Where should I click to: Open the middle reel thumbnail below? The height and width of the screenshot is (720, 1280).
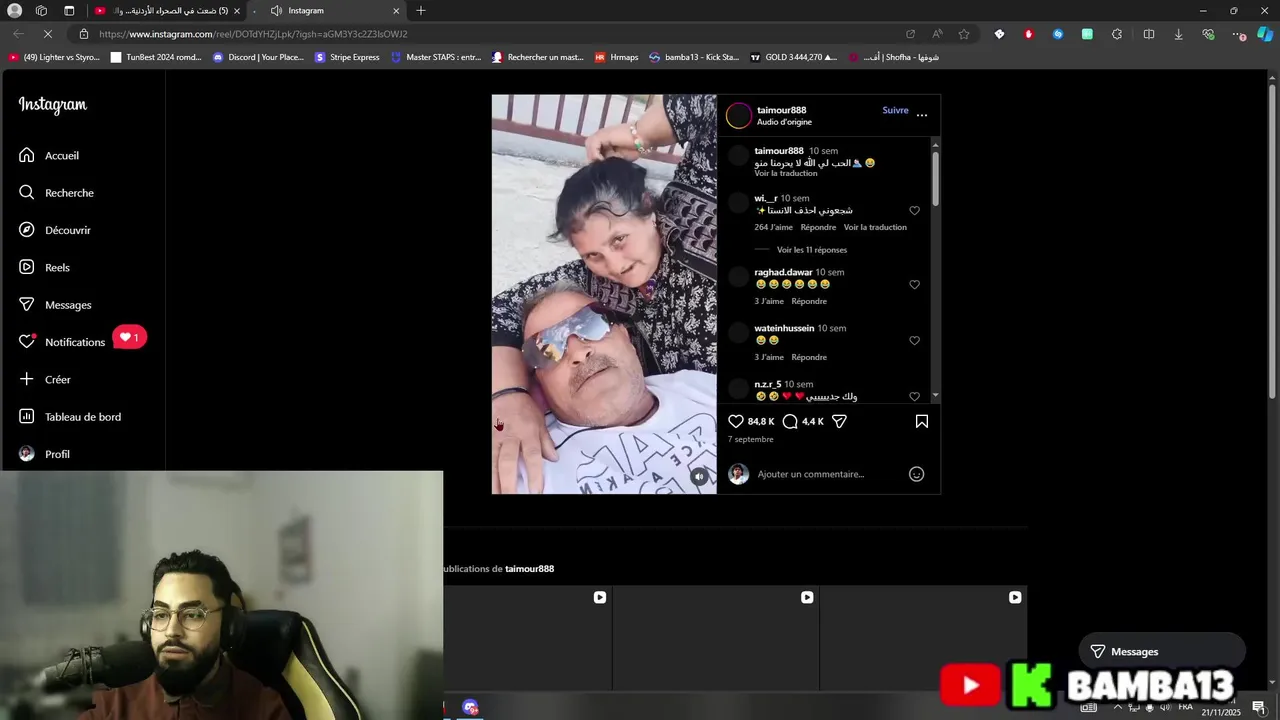(x=716, y=638)
